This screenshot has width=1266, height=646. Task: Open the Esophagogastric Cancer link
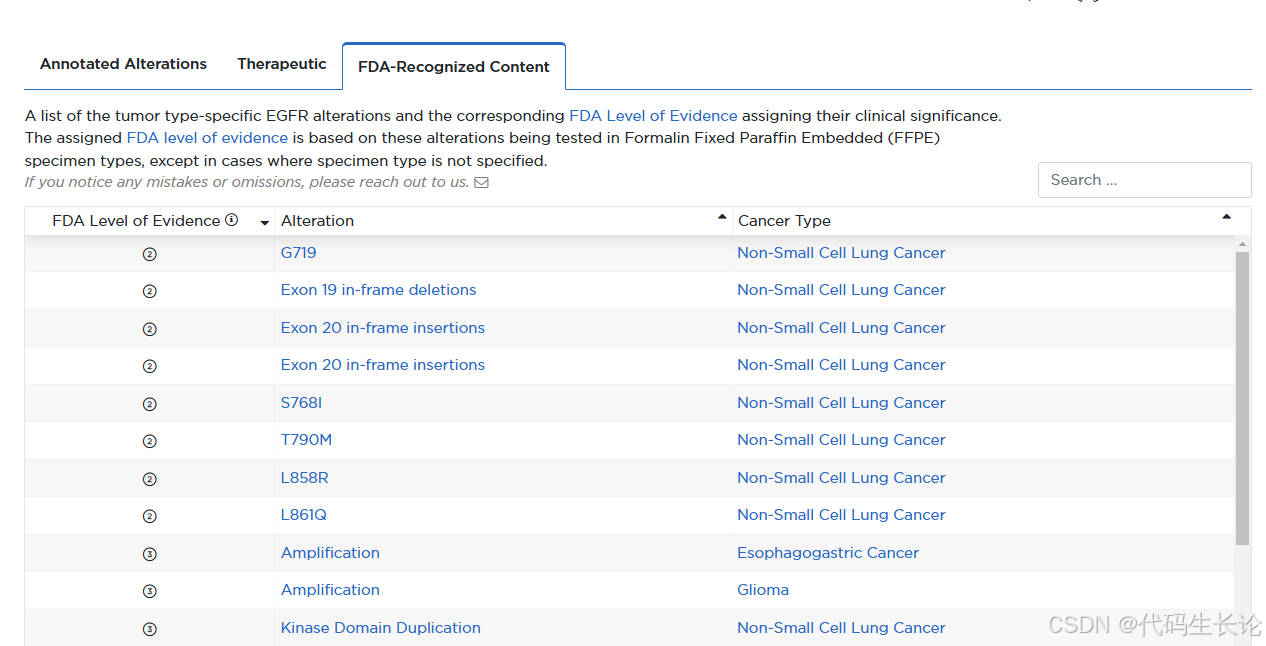point(828,553)
